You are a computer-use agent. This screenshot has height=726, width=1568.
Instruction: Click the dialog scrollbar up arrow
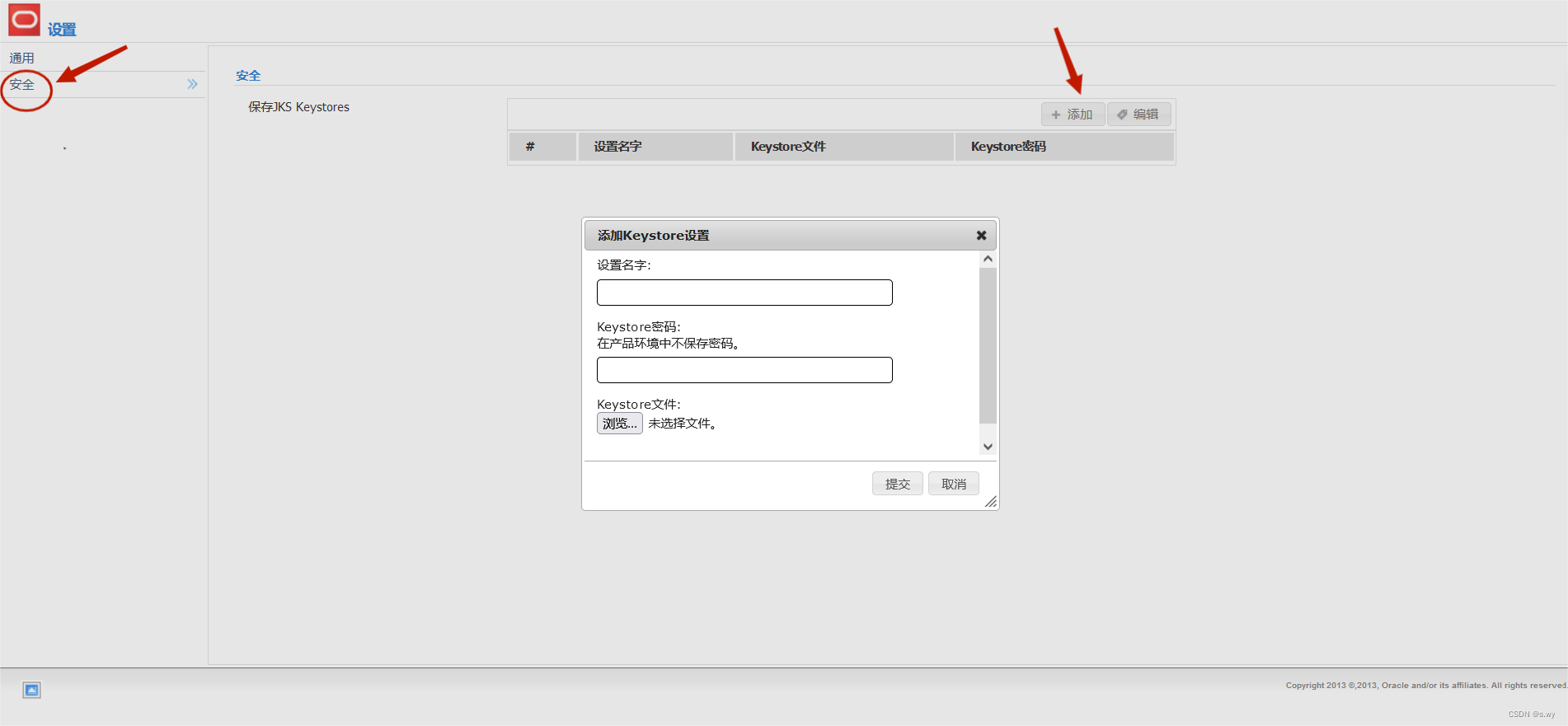click(988, 259)
